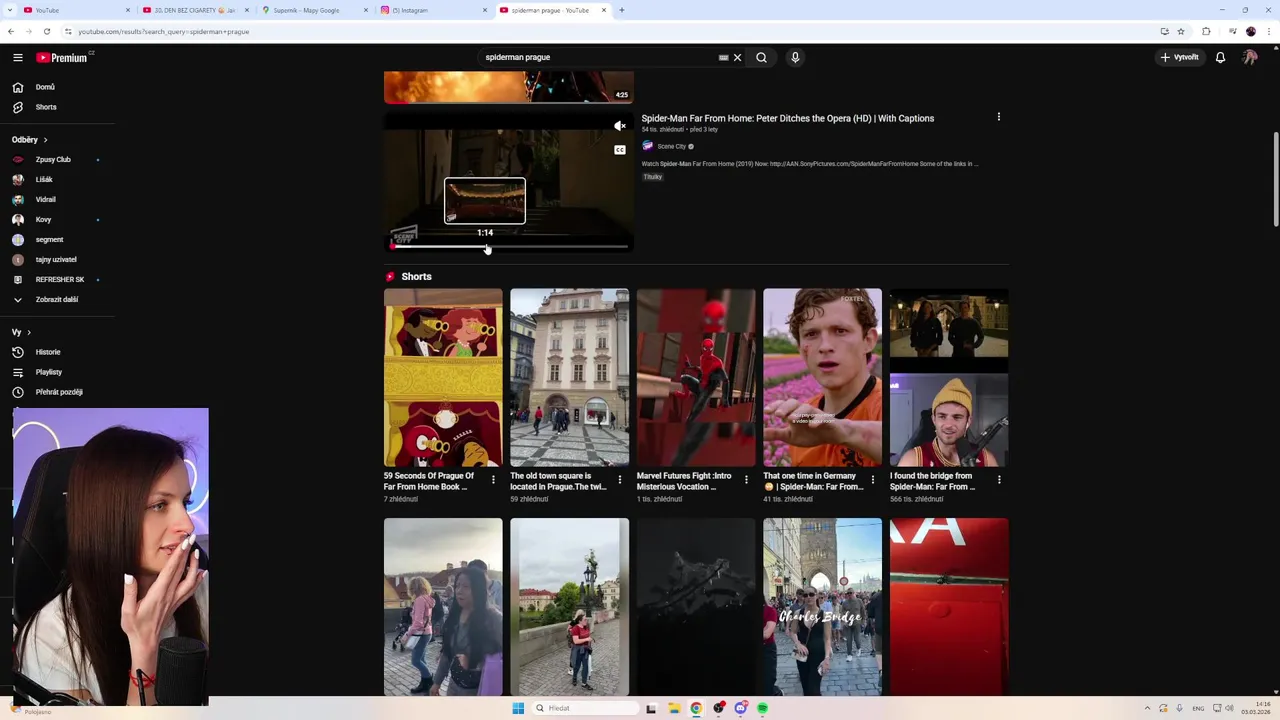Open The old town square short thumbnail
This screenshot has height=720, width=1280.
569,377
